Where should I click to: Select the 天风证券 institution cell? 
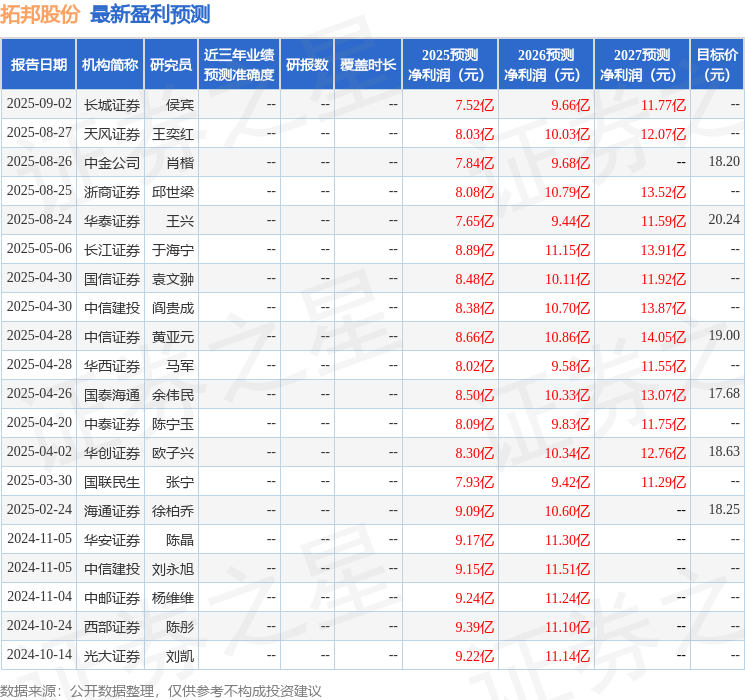[x=112, y=134]
